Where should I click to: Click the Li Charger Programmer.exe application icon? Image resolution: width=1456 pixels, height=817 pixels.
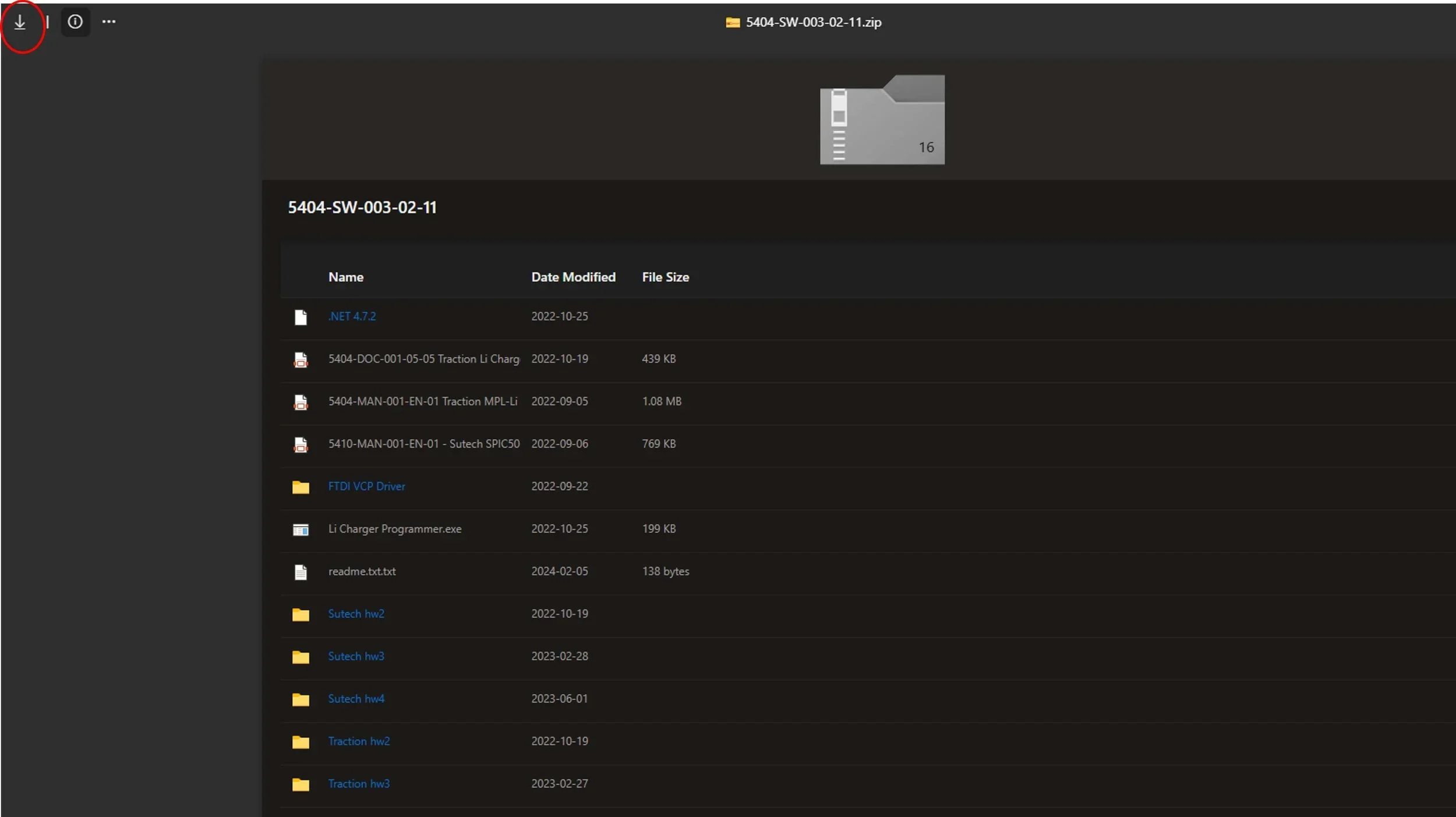(301, 530)
